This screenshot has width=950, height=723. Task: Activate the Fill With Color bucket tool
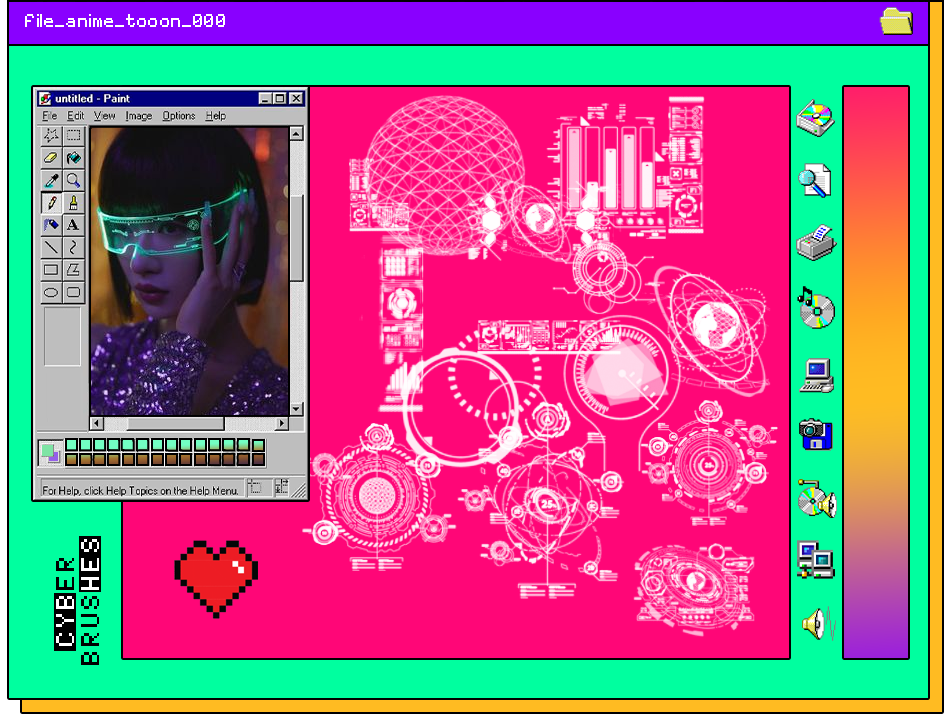point(73,158)
